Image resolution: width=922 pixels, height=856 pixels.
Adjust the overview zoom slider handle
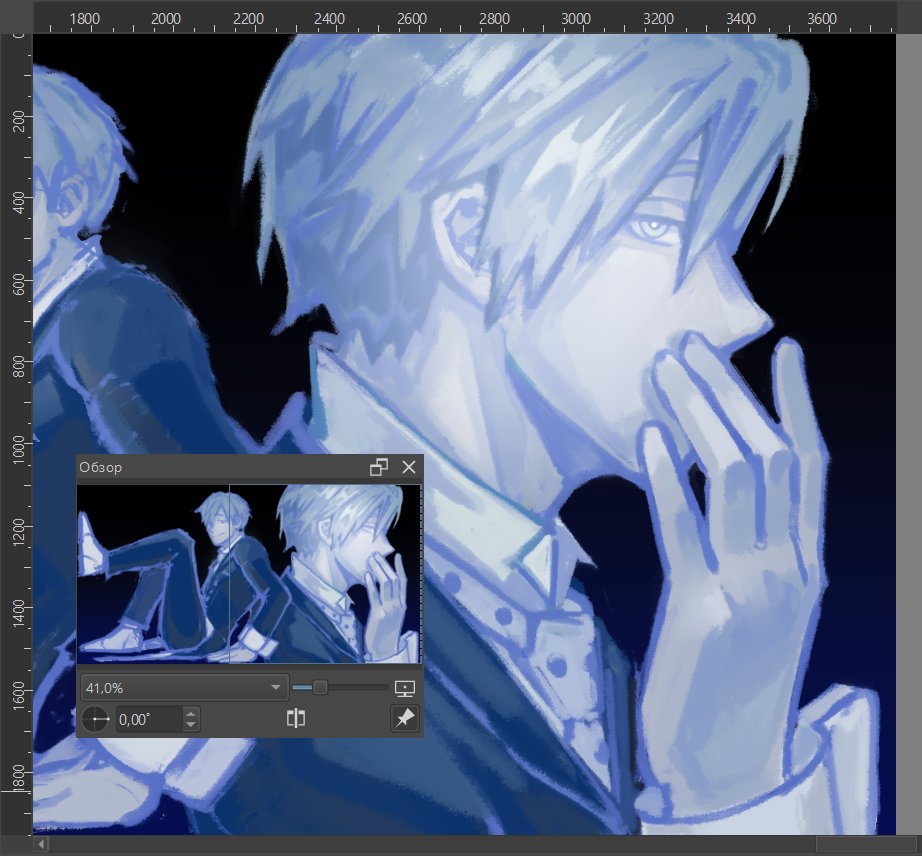click(320, 687)
